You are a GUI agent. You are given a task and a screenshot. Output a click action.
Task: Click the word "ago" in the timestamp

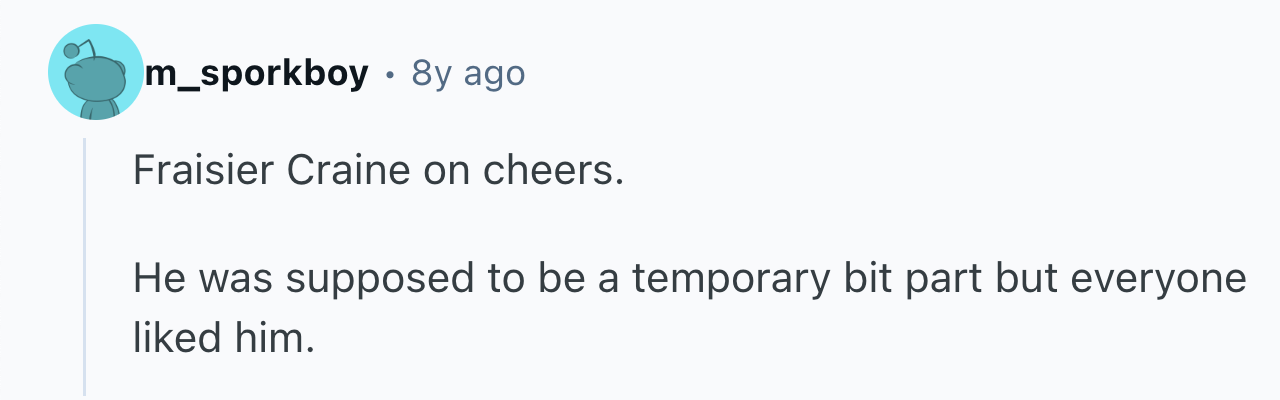[x=489, y=73]
